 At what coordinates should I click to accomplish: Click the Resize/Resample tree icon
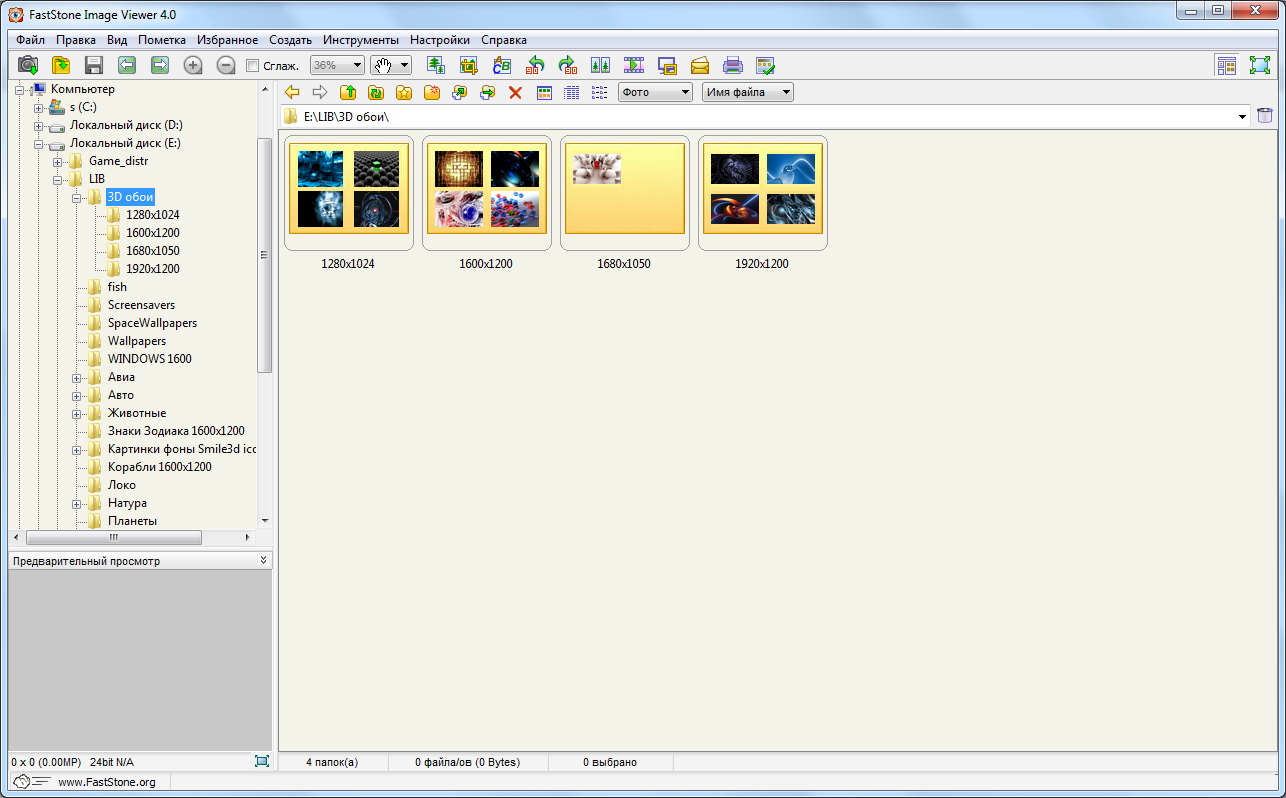click(x=436, y=65)
